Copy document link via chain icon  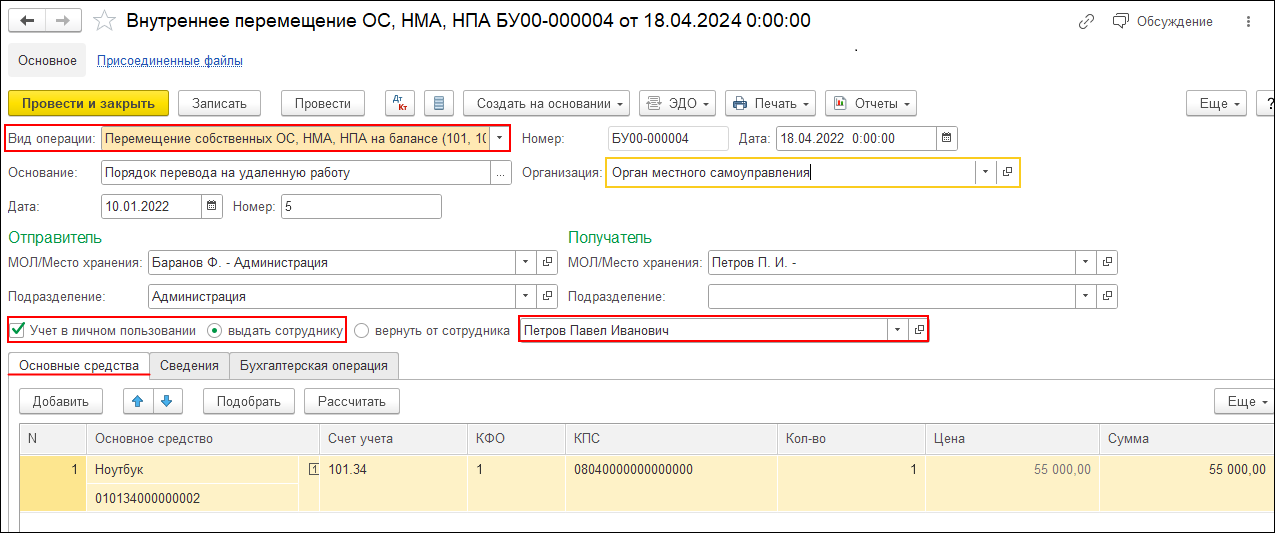click(x=1086, y=21)
